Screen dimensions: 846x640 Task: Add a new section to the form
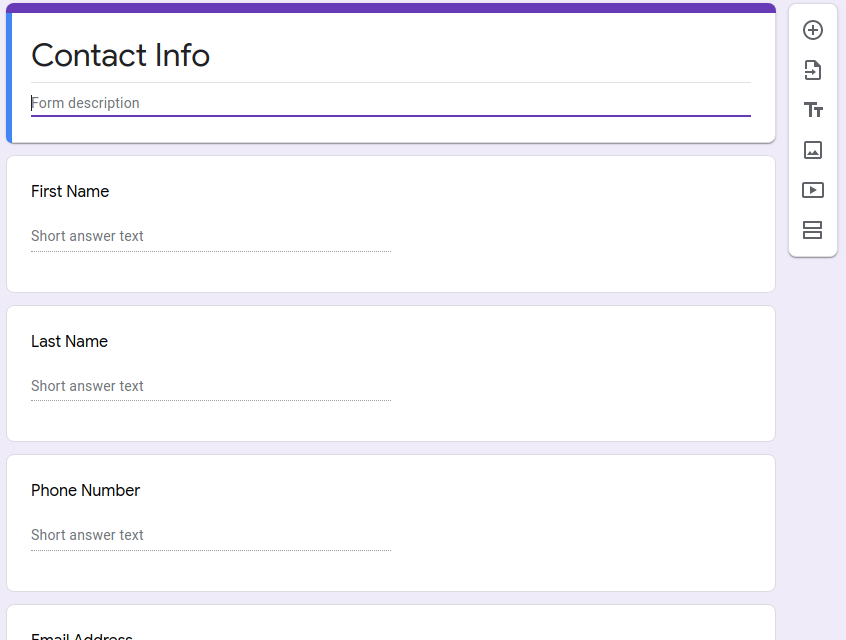pyautogui.click(x=812, y=230)
